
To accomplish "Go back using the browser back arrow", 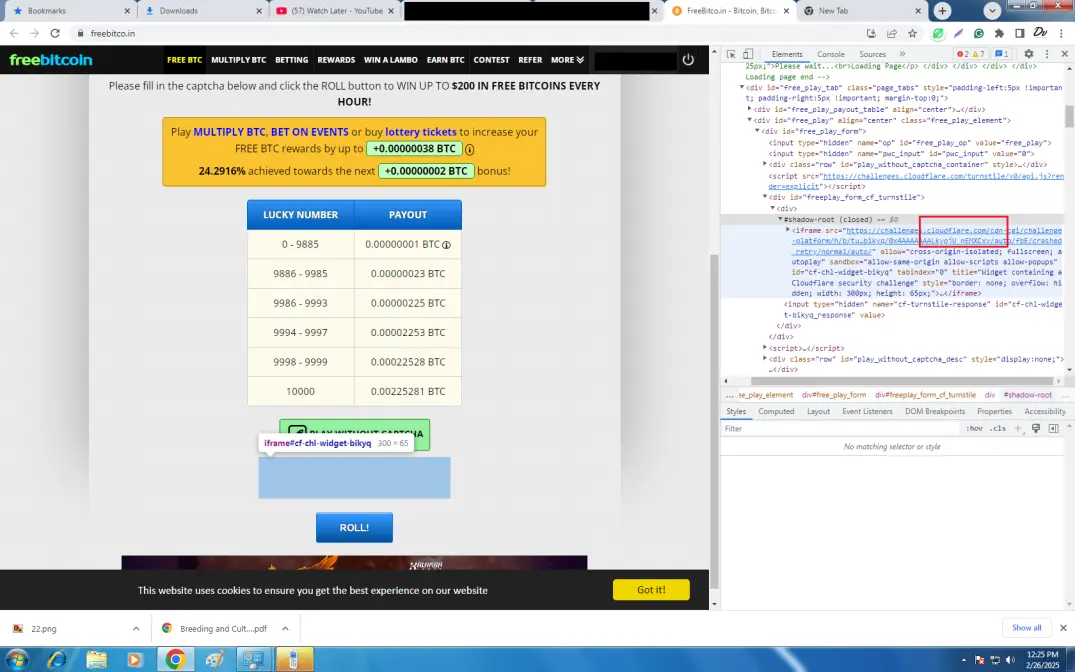I will tap(14, 33).
